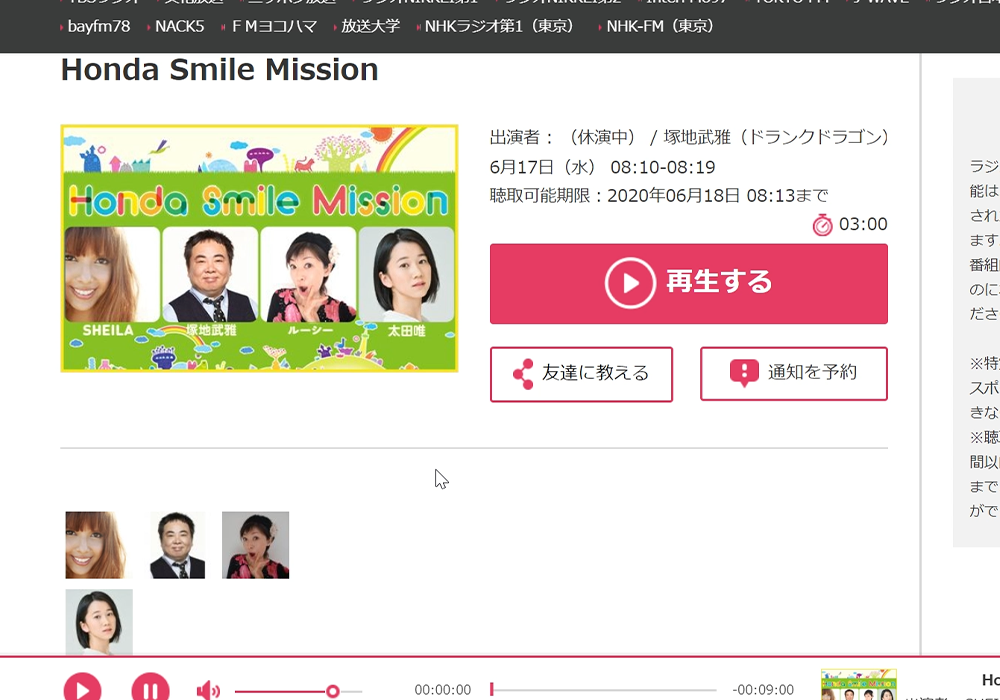Click the short-haired woman portrait thumbnail
This screenshot has height=700, width=1000.
click(99, 621)
